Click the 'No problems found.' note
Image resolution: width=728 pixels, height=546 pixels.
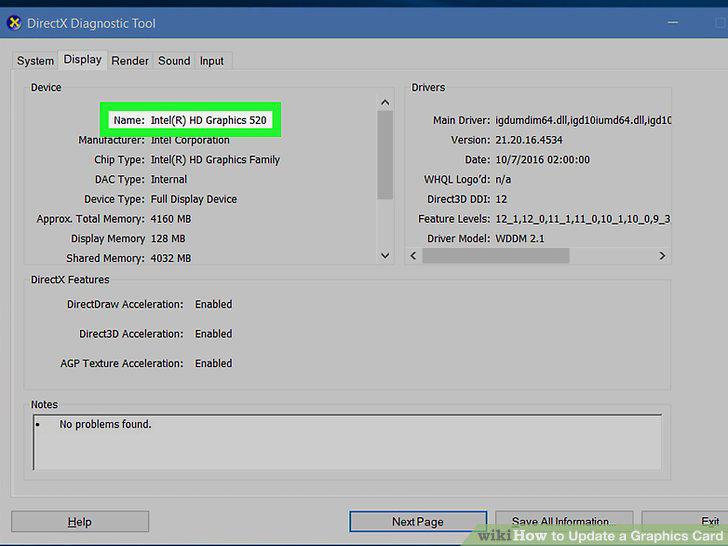pos(105,424)
